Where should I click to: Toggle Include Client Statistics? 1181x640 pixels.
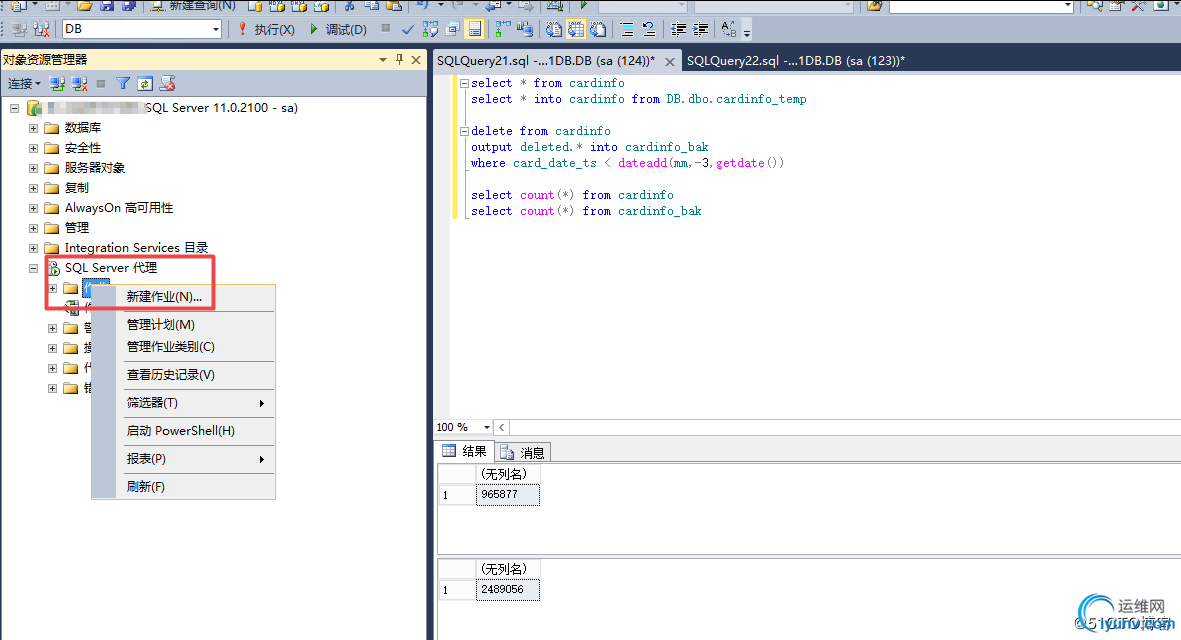[525, 29]
